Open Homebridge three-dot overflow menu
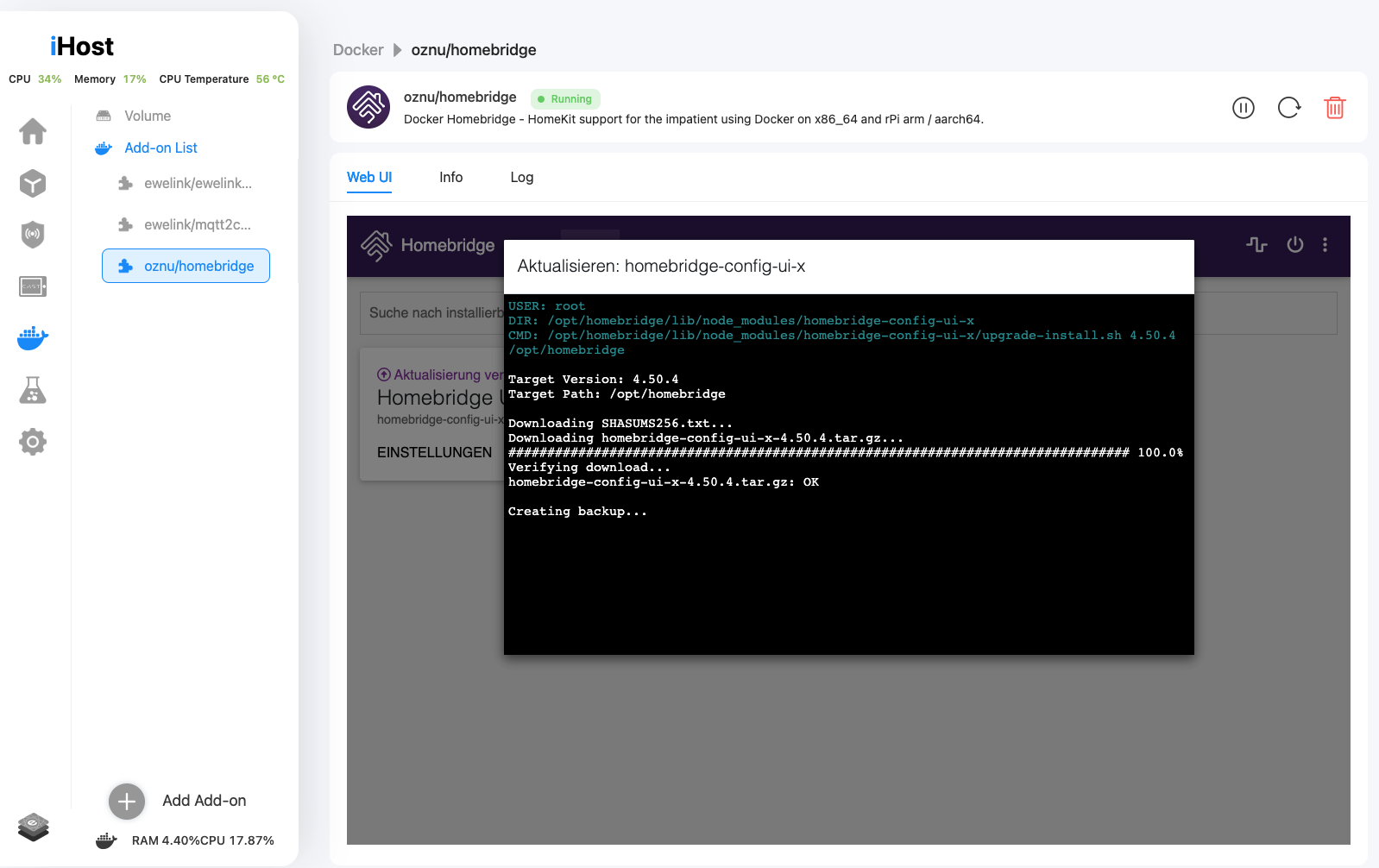Image resolution: width=1379 pixels, height=868 pixels. 1325,245
